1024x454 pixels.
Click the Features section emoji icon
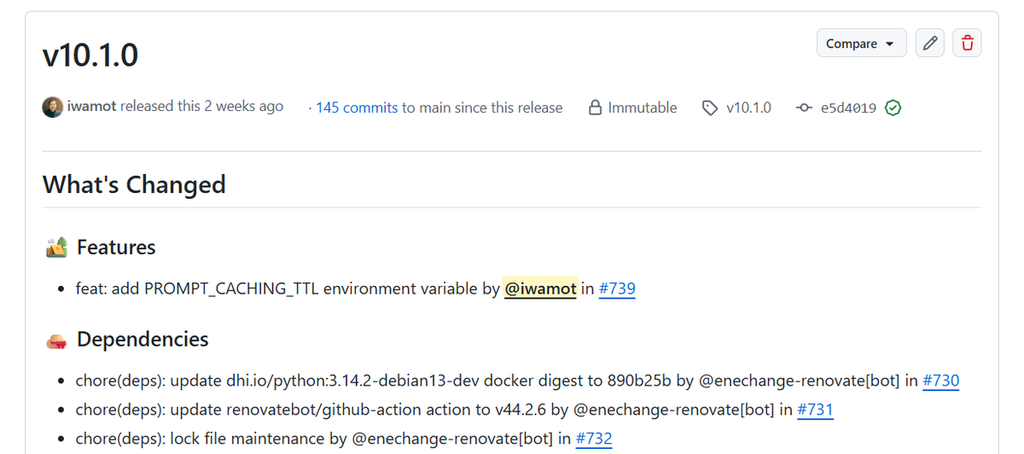tap(56, 247)
